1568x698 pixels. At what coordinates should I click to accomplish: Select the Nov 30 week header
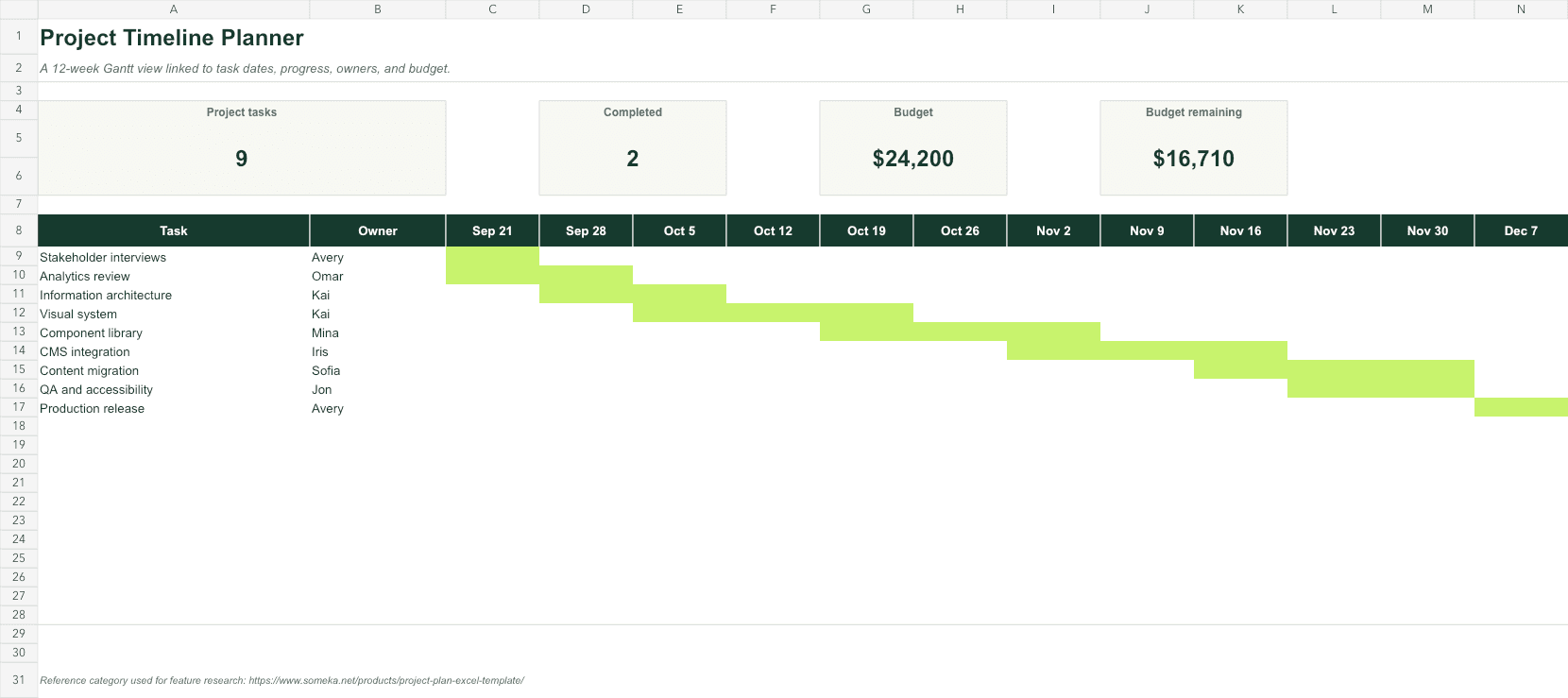pyautogui.click(x=1427, y=230)
